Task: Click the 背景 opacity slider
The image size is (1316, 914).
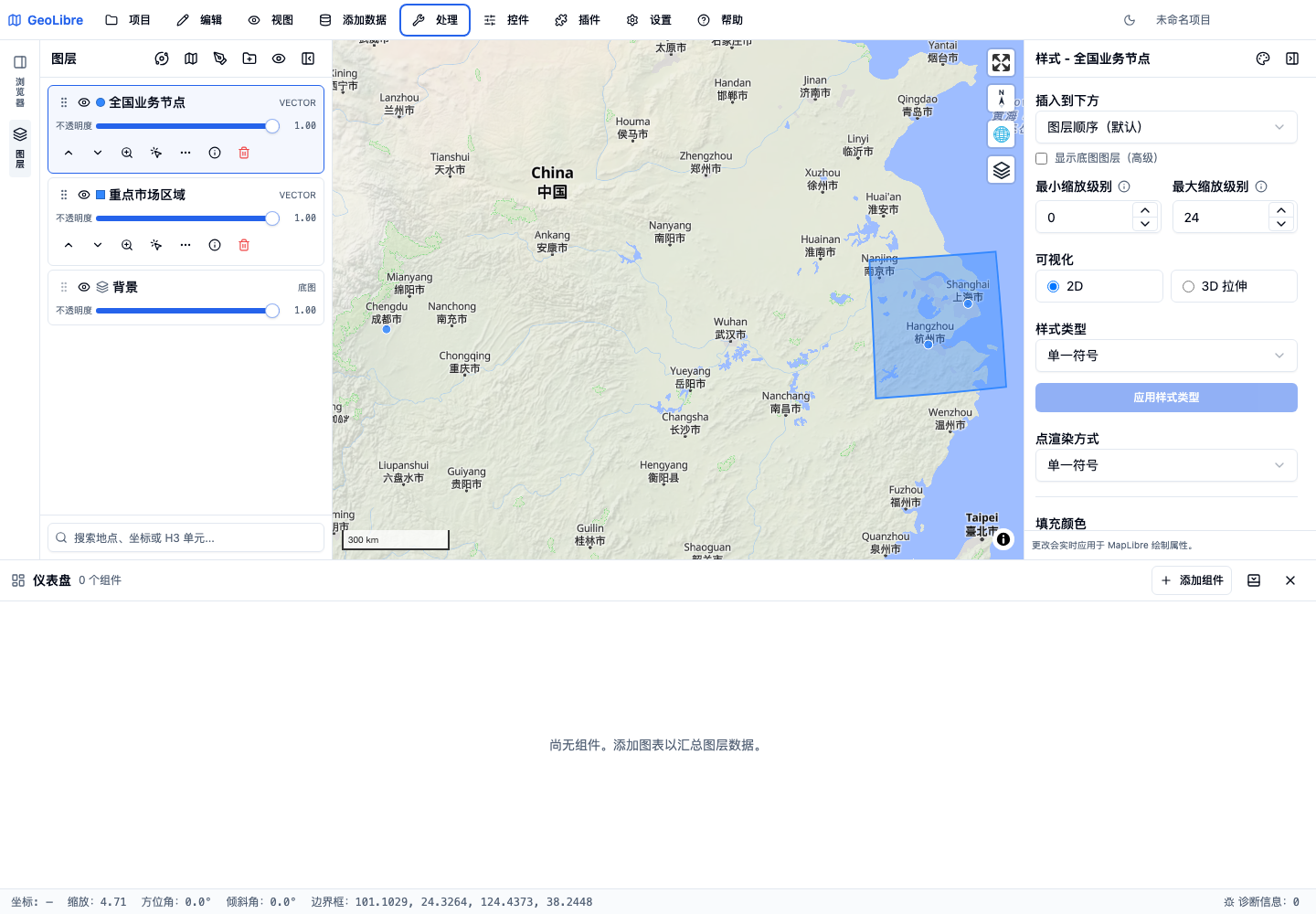Action: (187, 311)
